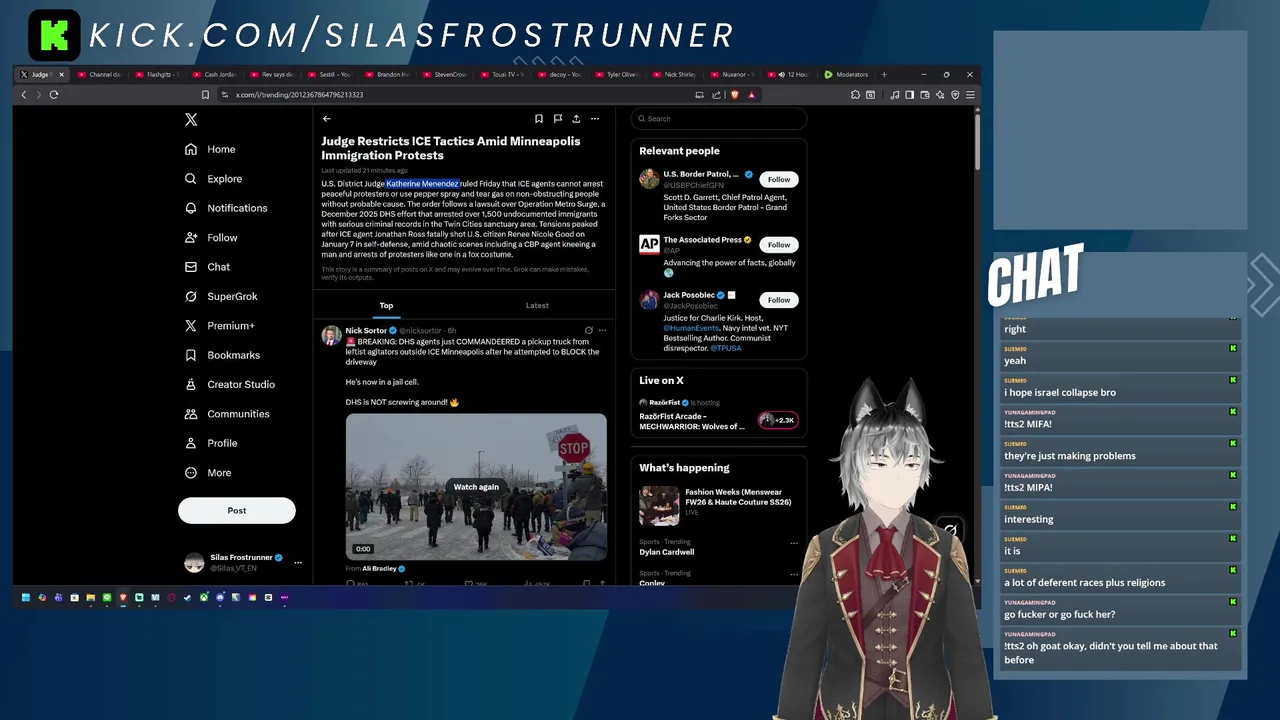The height and width of the screenshot is (720, 1280).
Task: Open the browser hamburger menu
Action: 970,95
